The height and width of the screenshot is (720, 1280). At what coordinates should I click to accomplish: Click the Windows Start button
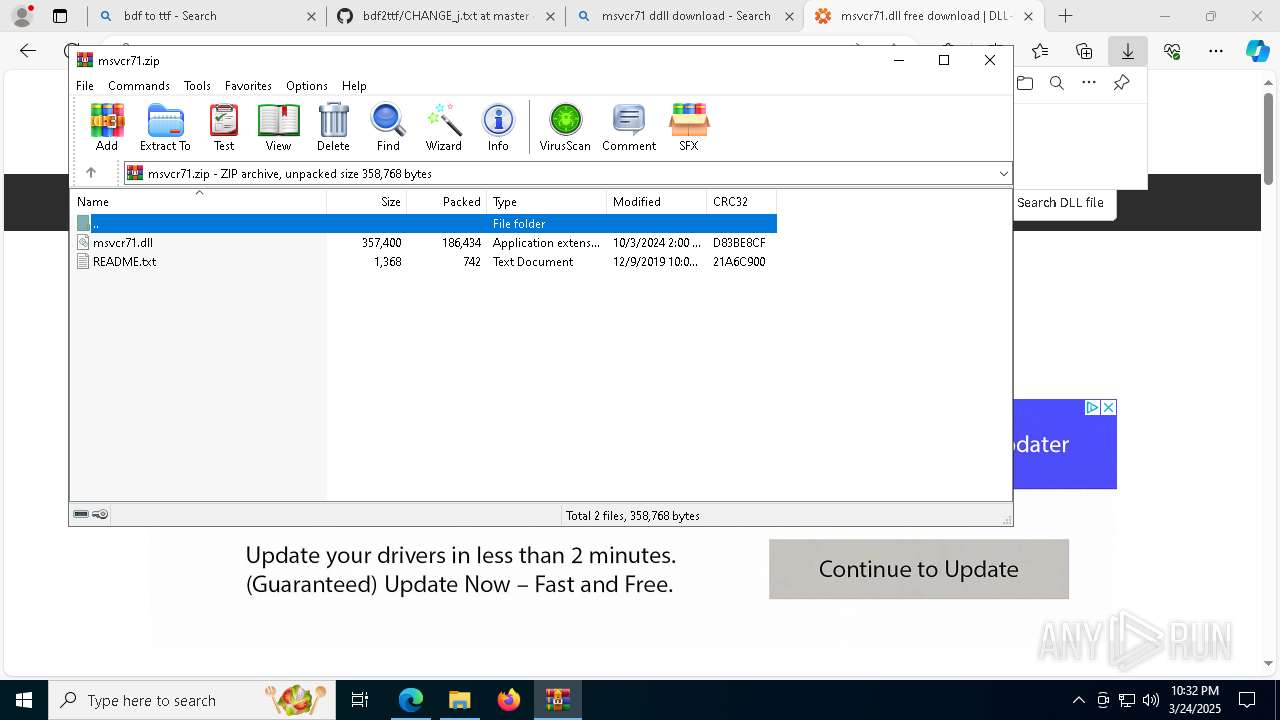(24, 700)
